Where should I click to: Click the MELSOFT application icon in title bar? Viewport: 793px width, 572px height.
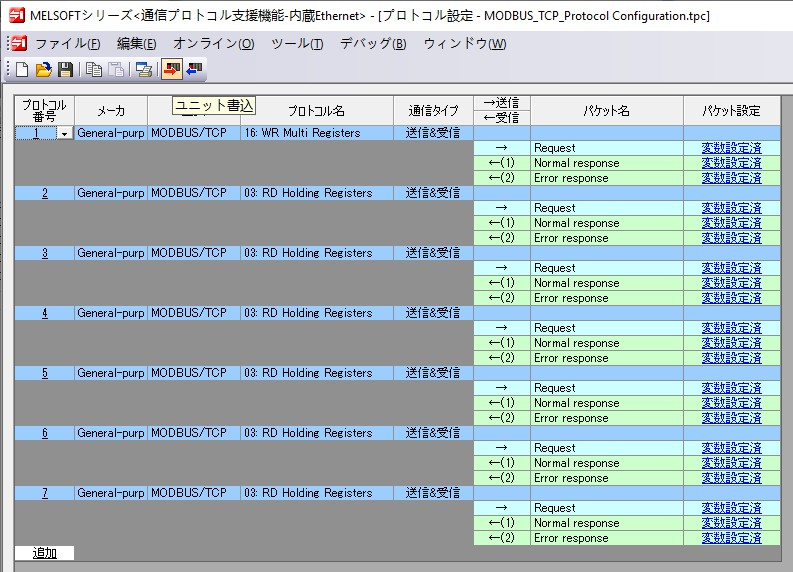(x=17, y=15)
